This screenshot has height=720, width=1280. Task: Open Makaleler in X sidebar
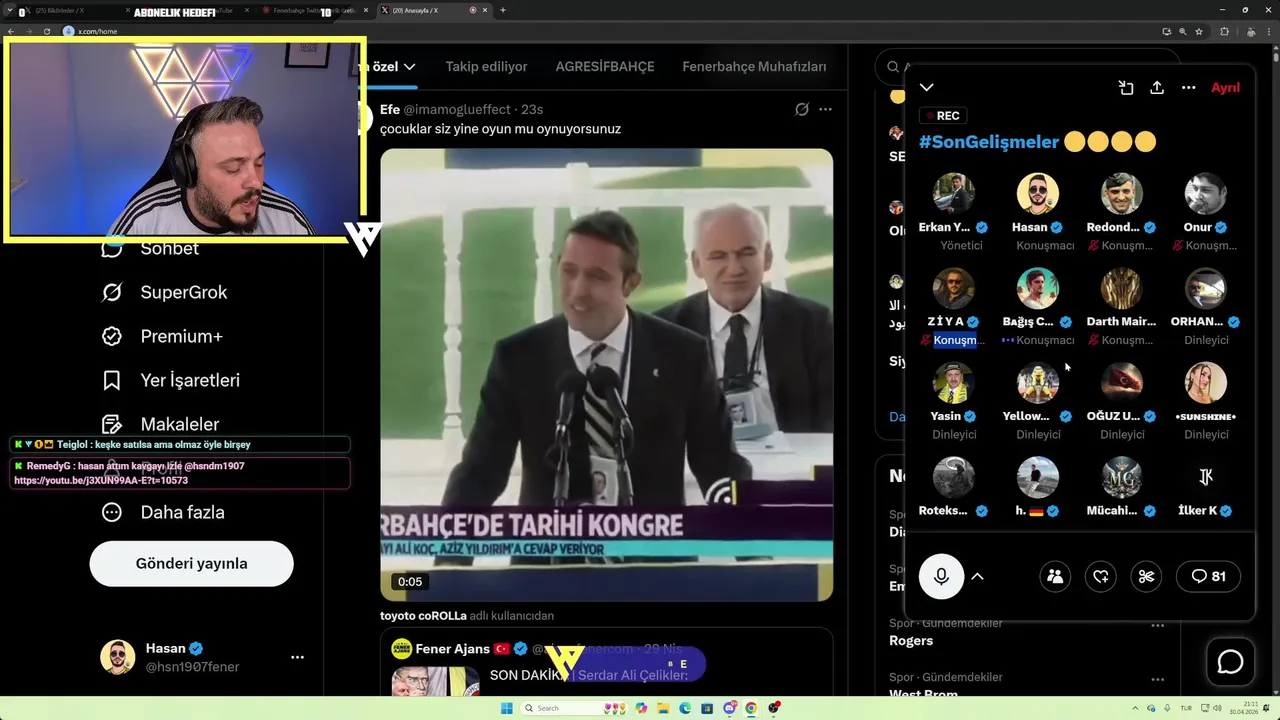pos(161,424)
